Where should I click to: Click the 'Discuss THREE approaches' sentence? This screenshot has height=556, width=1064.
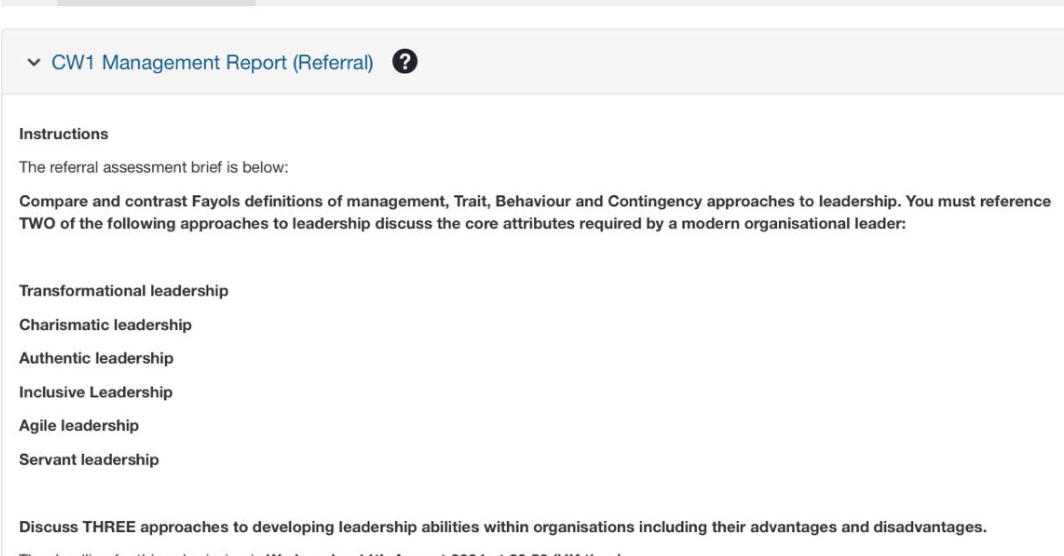pos(503,527)
